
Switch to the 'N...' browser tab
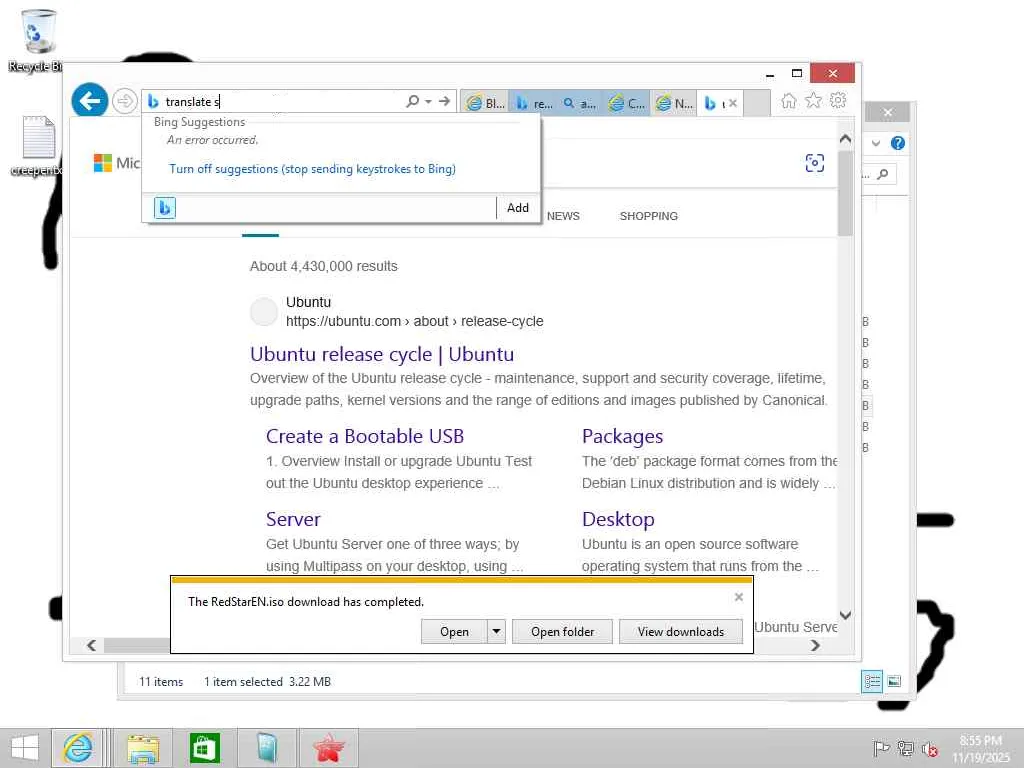coord(673,103)
